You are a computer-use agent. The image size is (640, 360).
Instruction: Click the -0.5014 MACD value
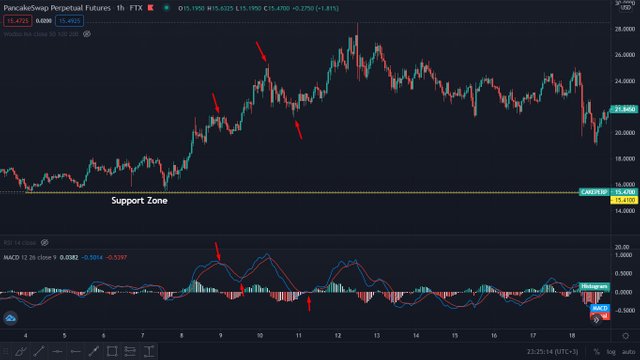(x=92, y=258)
